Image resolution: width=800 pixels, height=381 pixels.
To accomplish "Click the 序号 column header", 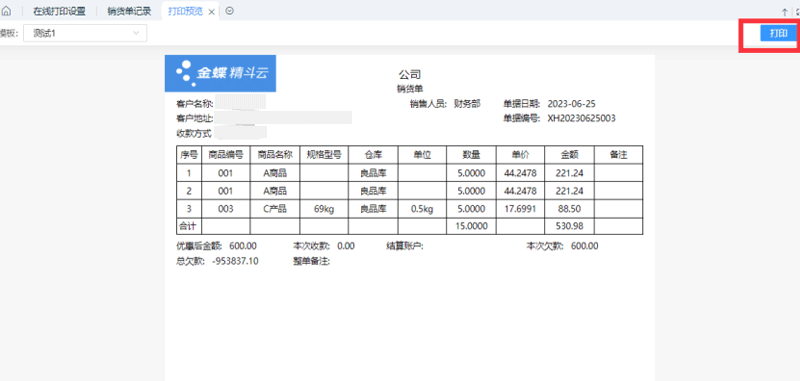I will [189, 155].
